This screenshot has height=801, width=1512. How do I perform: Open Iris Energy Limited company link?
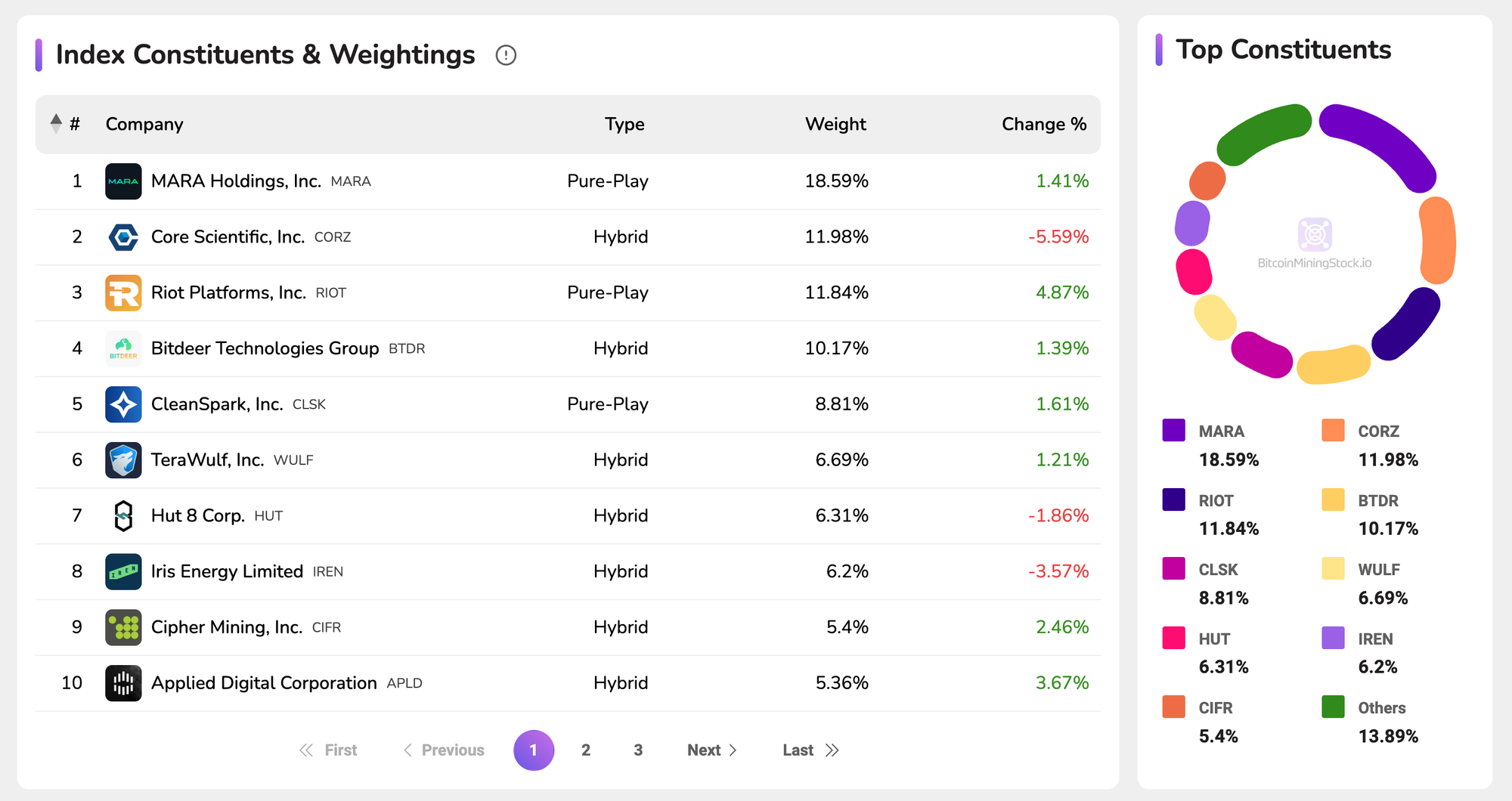227,572
